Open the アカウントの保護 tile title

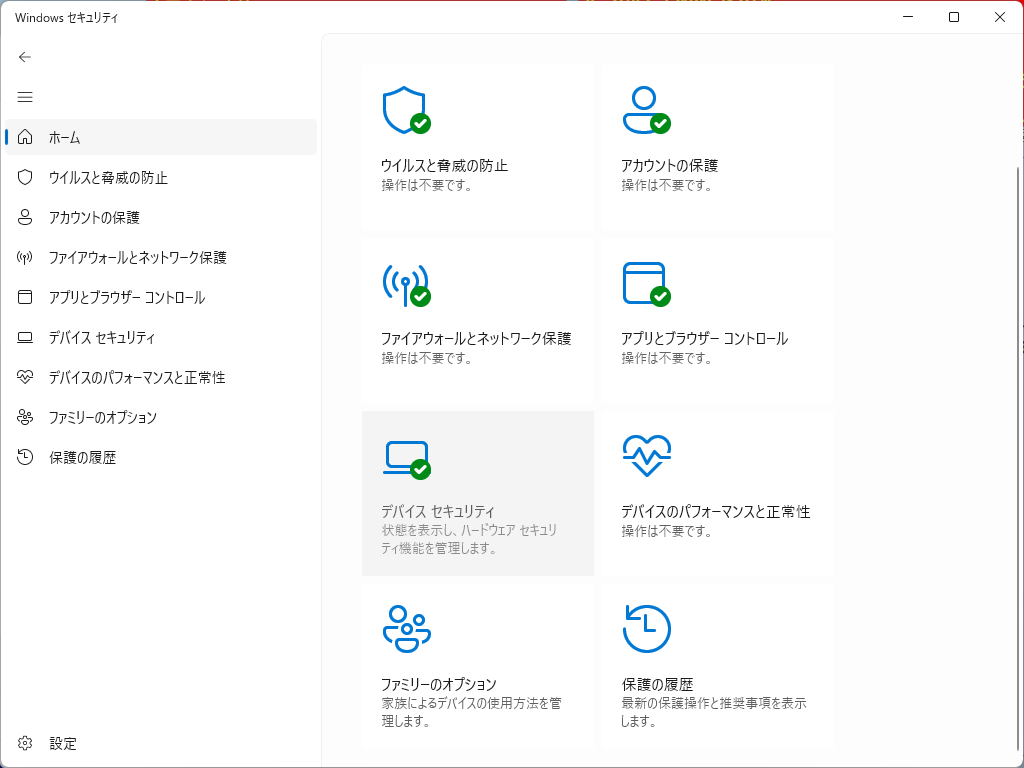tap(669, 166)
